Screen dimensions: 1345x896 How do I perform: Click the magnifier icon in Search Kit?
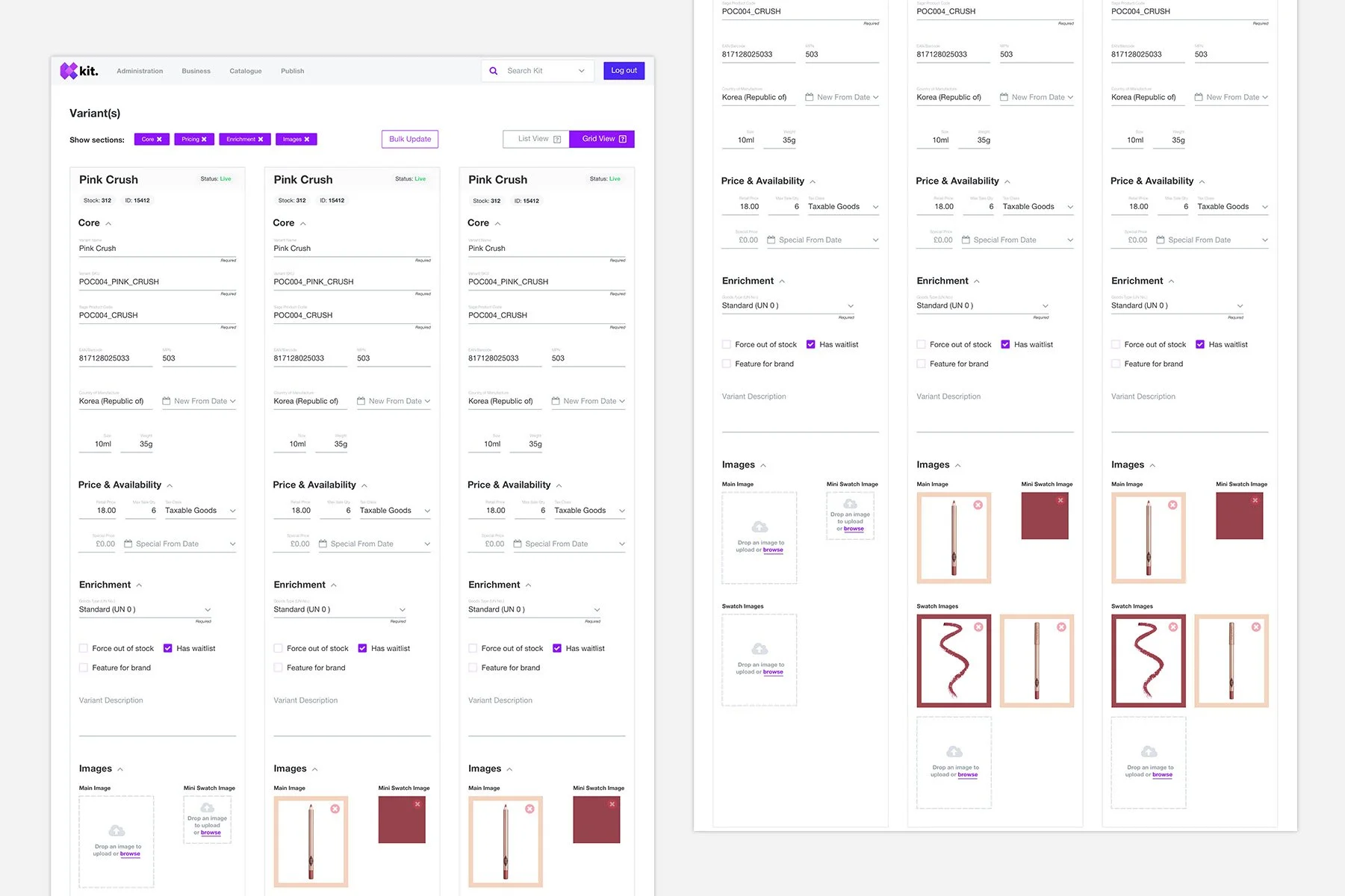pos(494,71)
